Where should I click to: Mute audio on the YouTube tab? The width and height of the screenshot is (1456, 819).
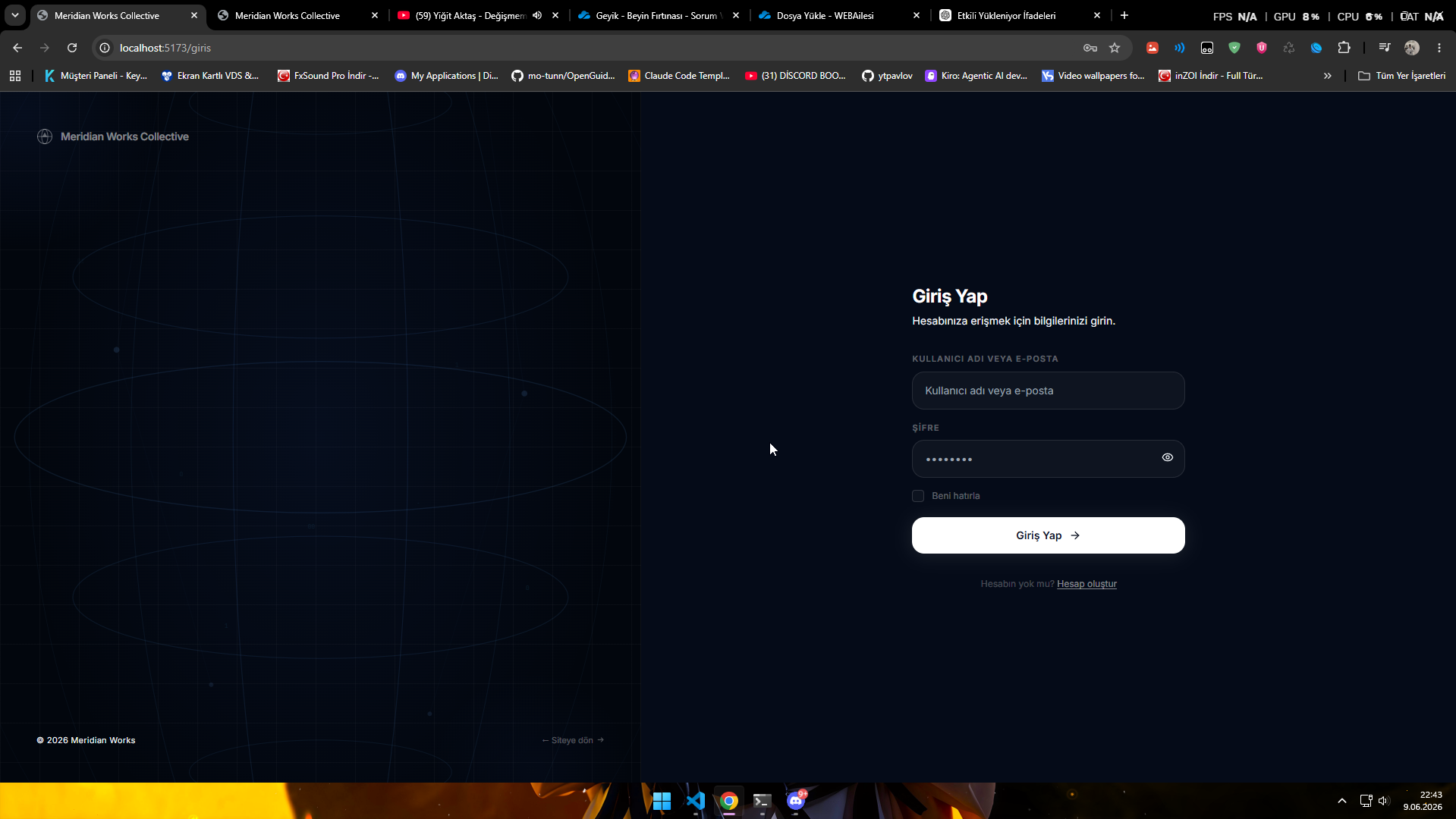(x=537, y=15)
